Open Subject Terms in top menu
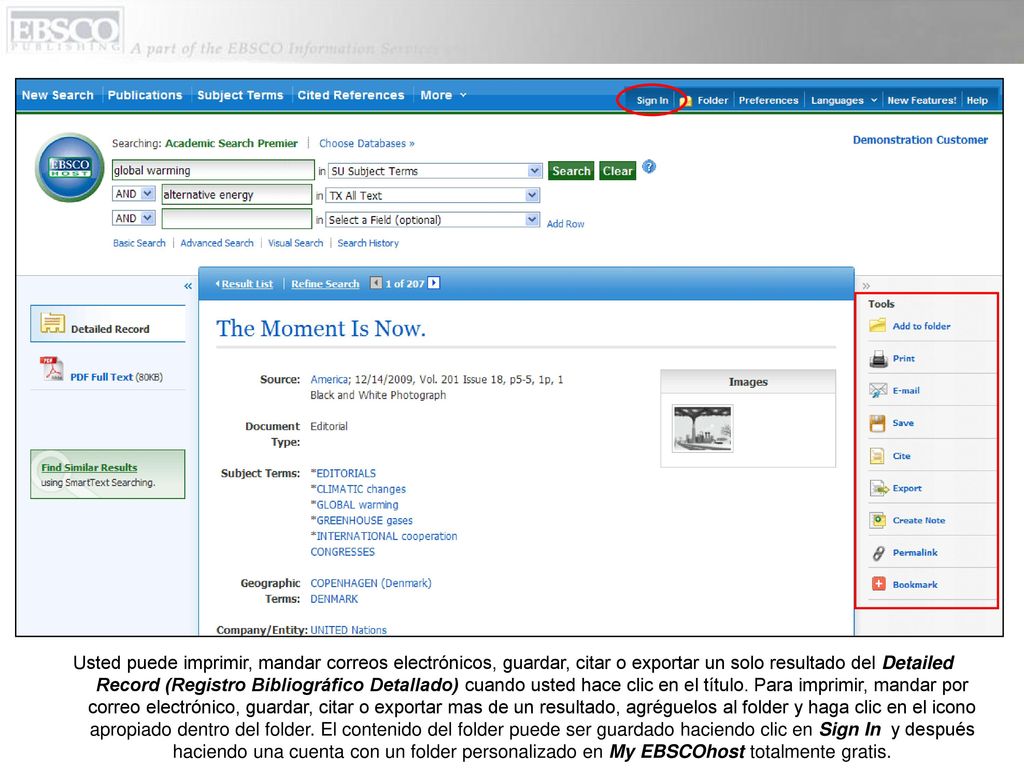 [x=240, y=95]
